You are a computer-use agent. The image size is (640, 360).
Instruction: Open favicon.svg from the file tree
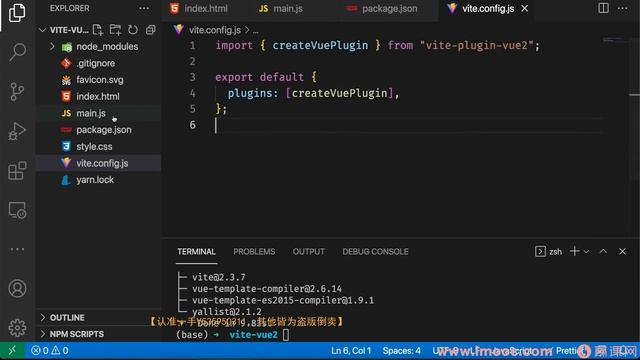[x=99, y=80]
